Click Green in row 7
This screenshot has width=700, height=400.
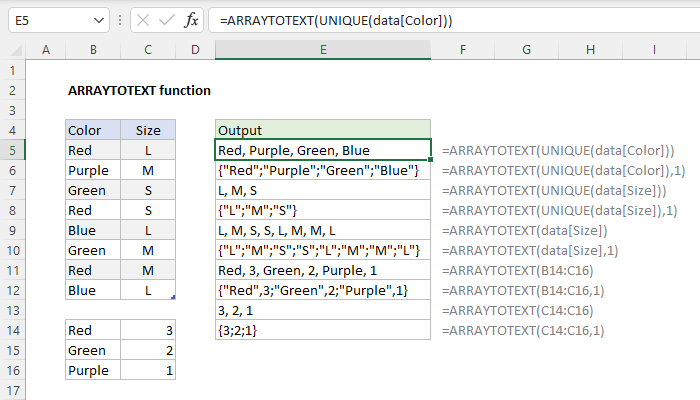pyautogui.click(x=93, y=191)
